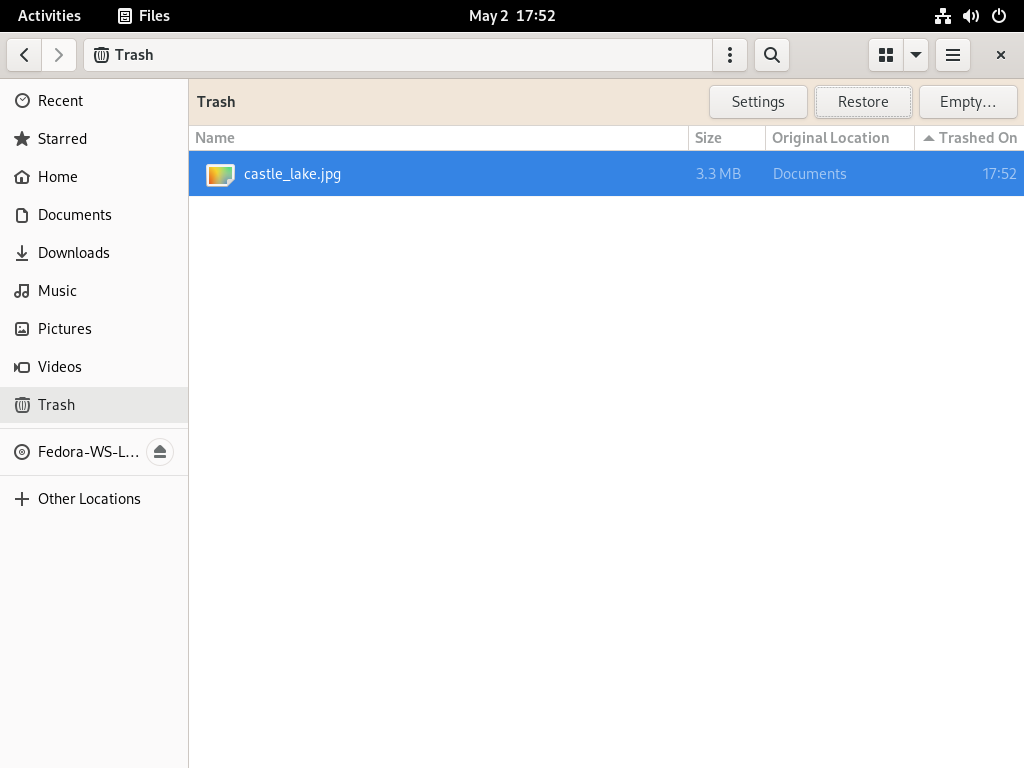Open Other Locations in the sidebar
Image resolution: width=1024 pixels, height=768 pixels.
(94, 499)
